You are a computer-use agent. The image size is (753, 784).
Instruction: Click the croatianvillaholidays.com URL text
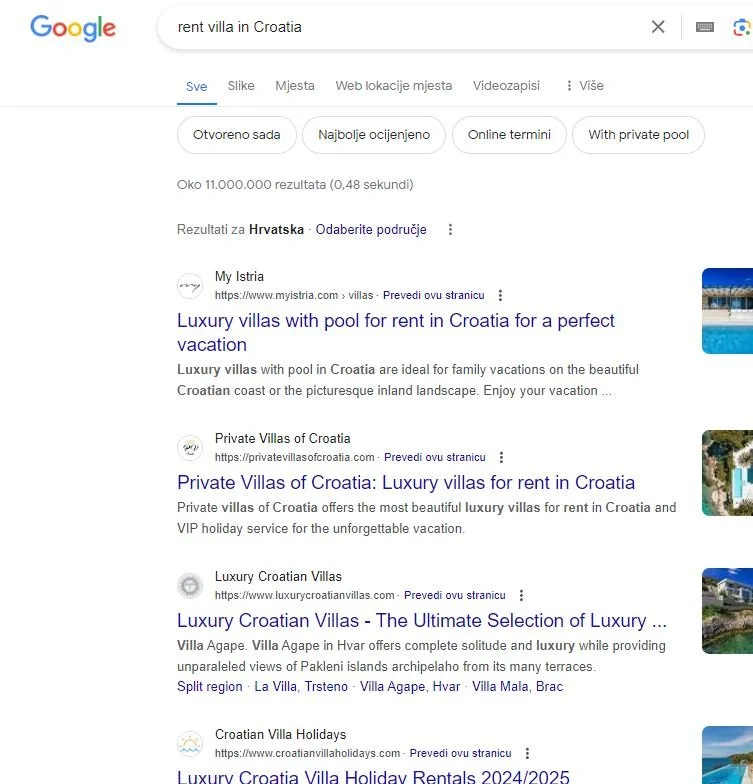tap(308, 754)
